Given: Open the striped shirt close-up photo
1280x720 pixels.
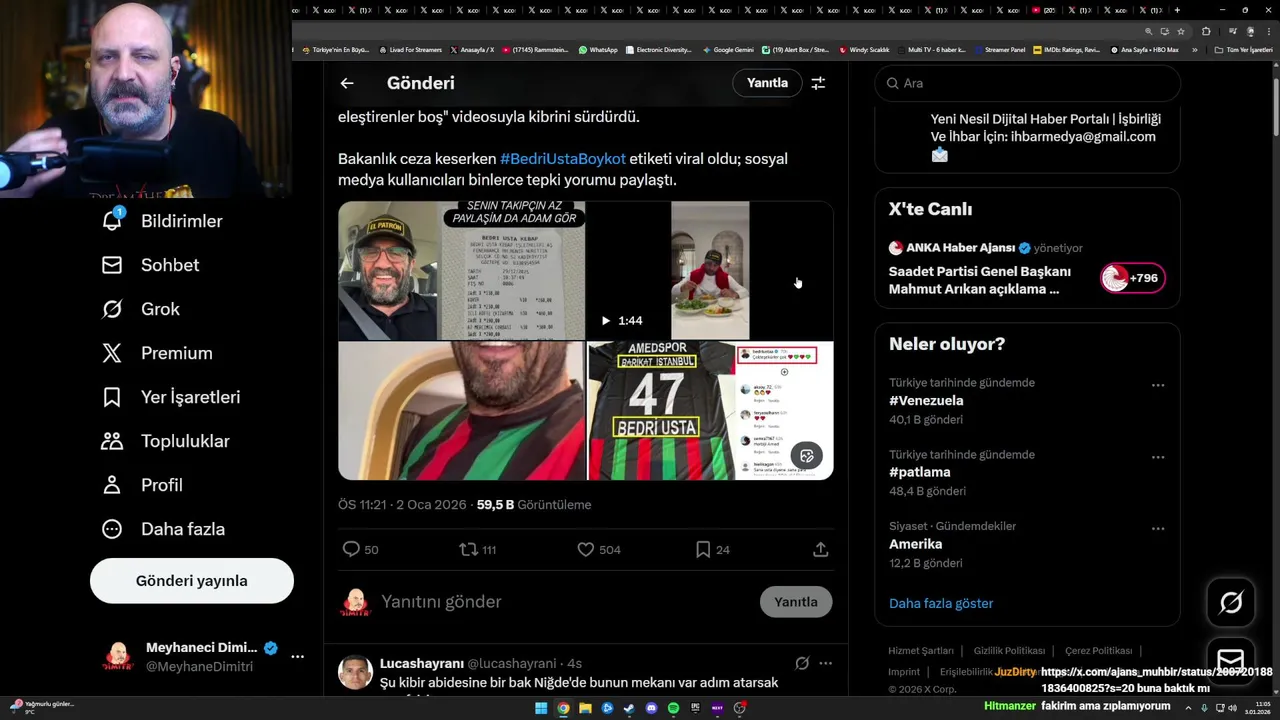Looking at the screenshot, I should [x=461, y=411].
